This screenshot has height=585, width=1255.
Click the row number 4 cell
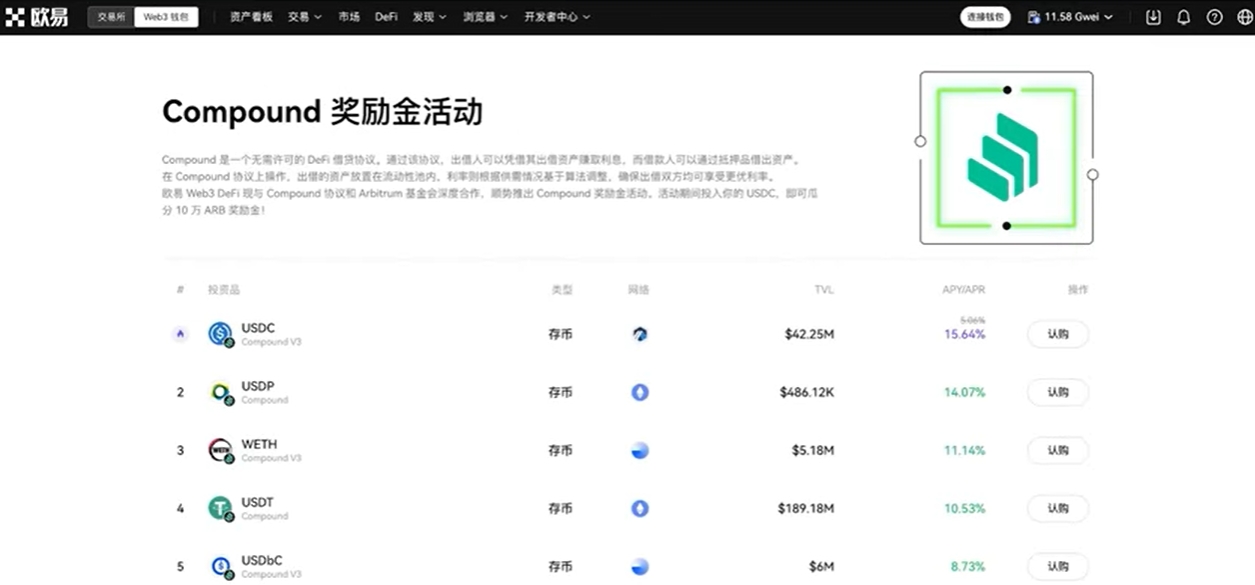click(180, 508)
